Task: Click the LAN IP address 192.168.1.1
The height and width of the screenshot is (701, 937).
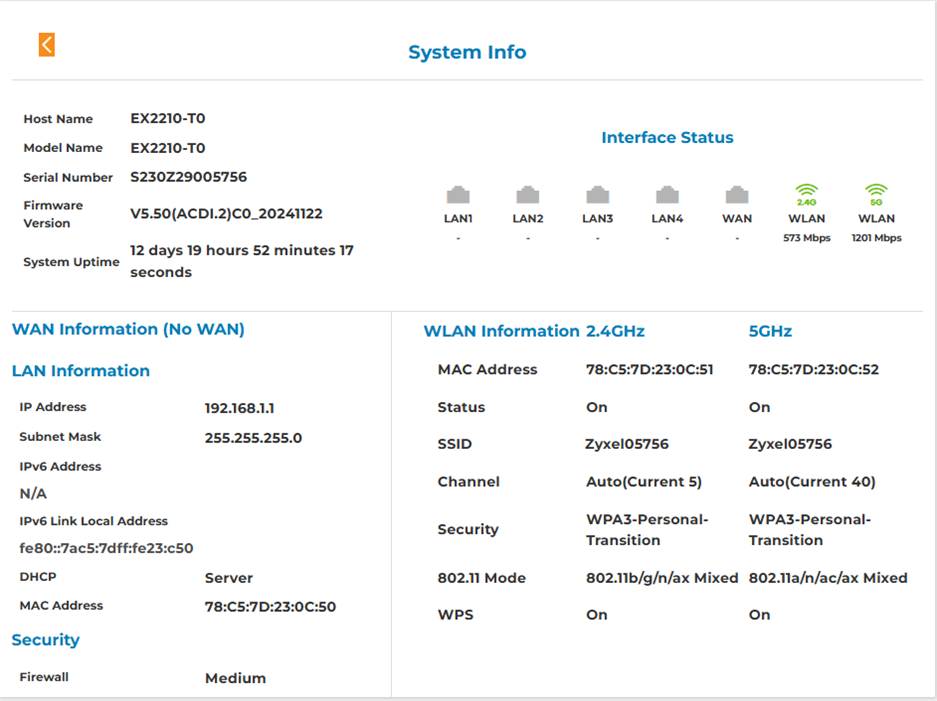Action: (x=240, y=408)
